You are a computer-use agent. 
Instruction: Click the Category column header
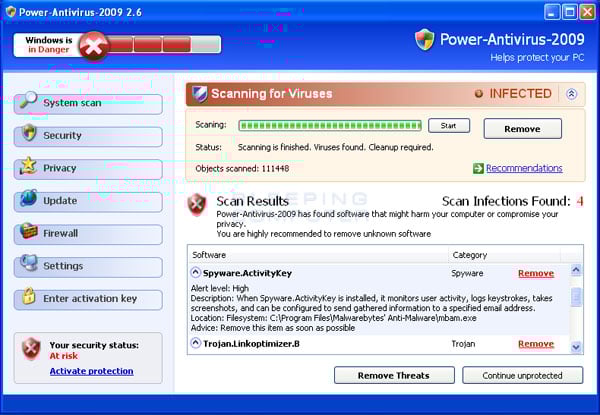504,255
